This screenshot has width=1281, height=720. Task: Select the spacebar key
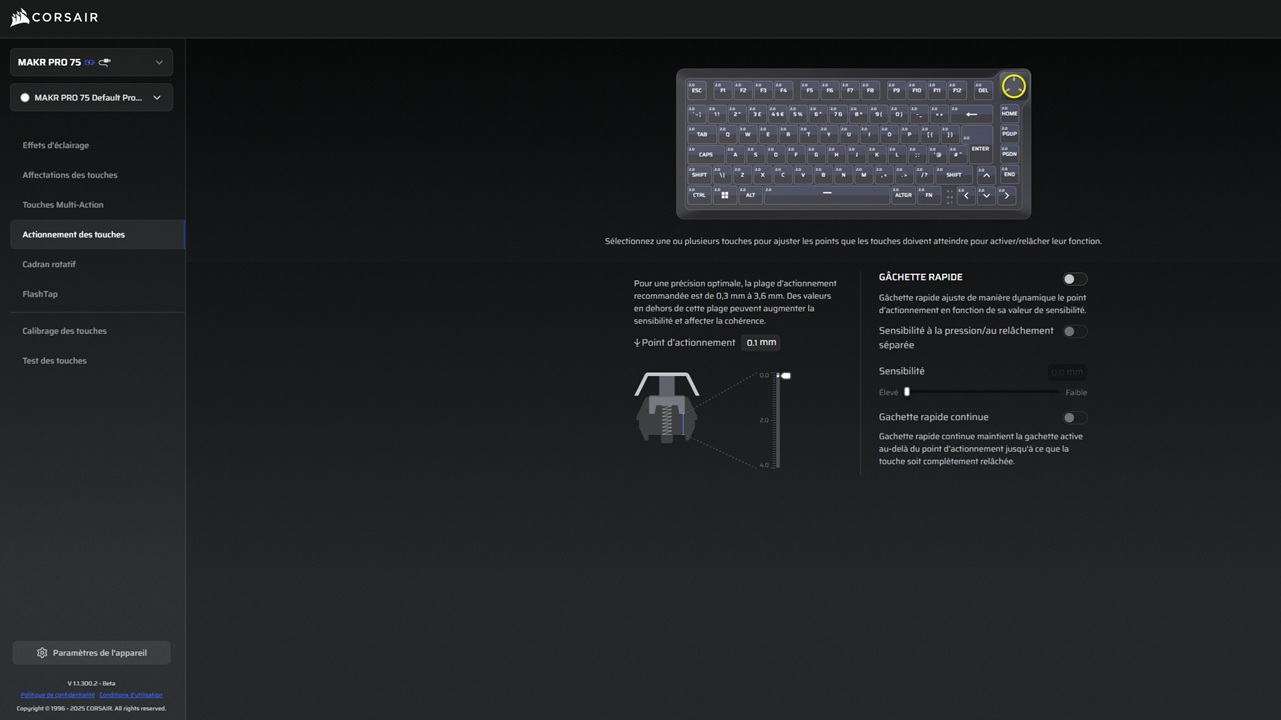click(826, 194)
